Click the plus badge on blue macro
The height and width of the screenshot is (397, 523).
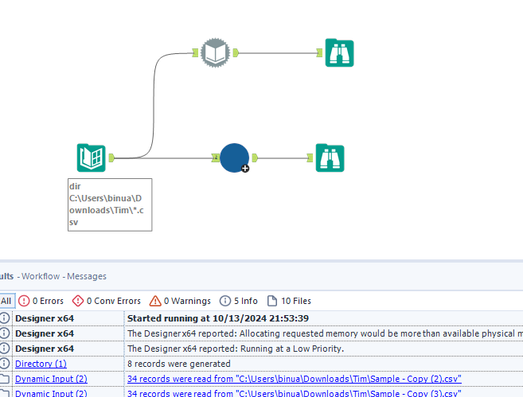(x=245, y=168)
